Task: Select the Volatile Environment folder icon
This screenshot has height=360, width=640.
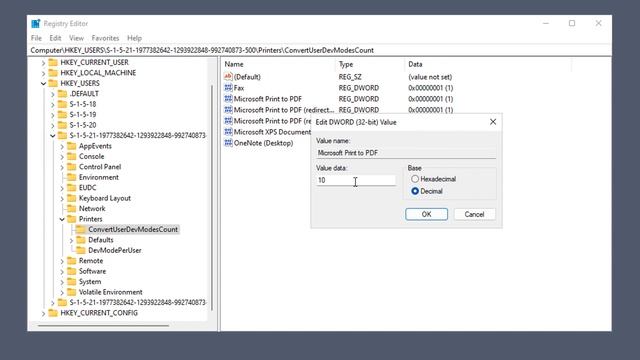Action: (71, 292)
